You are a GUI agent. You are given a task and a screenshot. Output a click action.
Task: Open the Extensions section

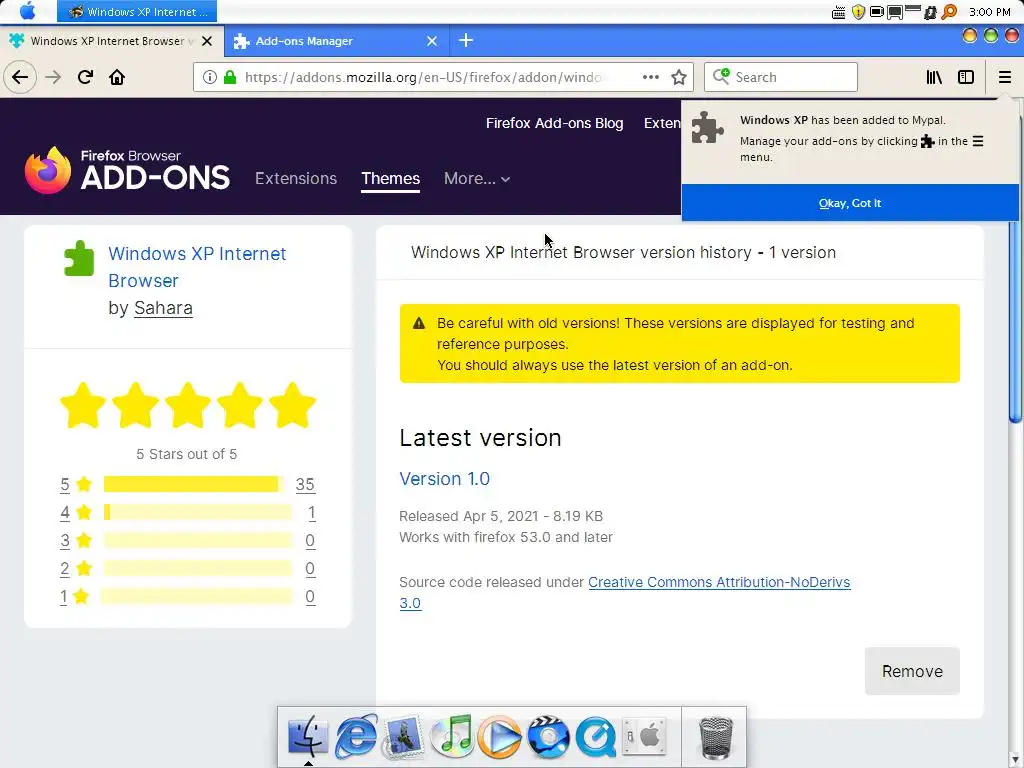(296, 178)
